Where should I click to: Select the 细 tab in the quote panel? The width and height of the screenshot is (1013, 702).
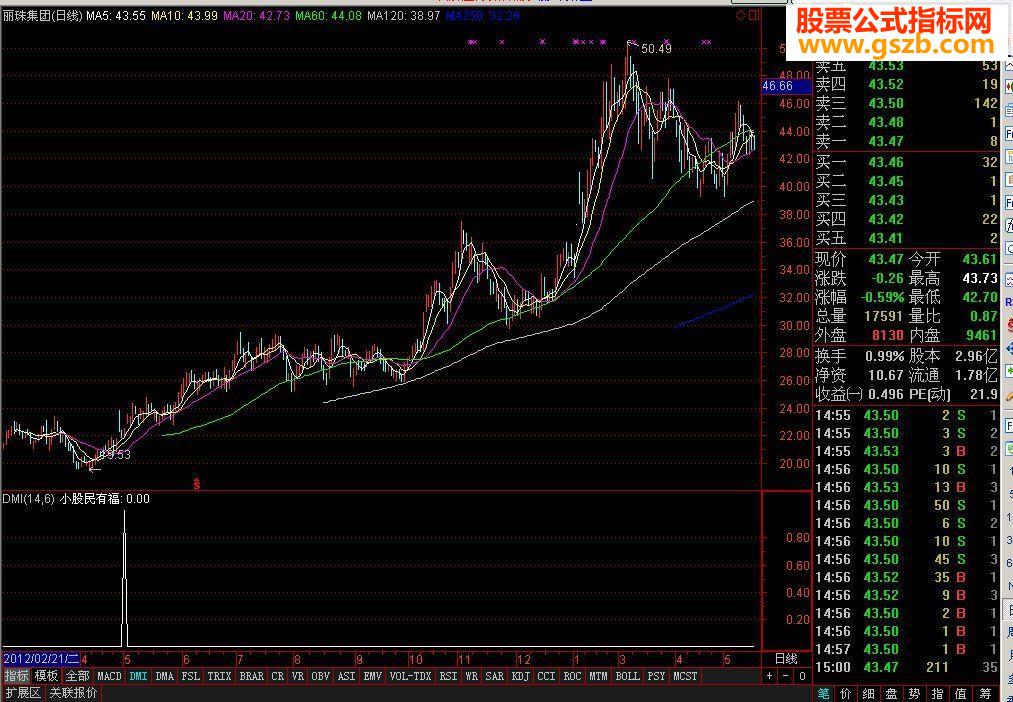click(869, 694)
